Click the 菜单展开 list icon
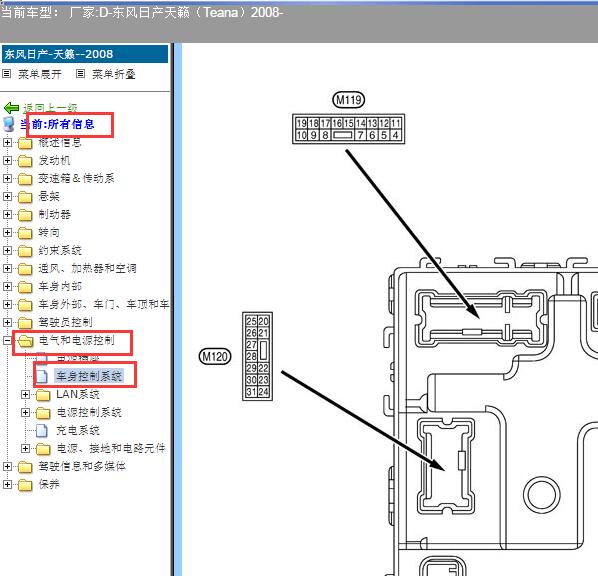This screenshot has height=576, width=598. 6,73
